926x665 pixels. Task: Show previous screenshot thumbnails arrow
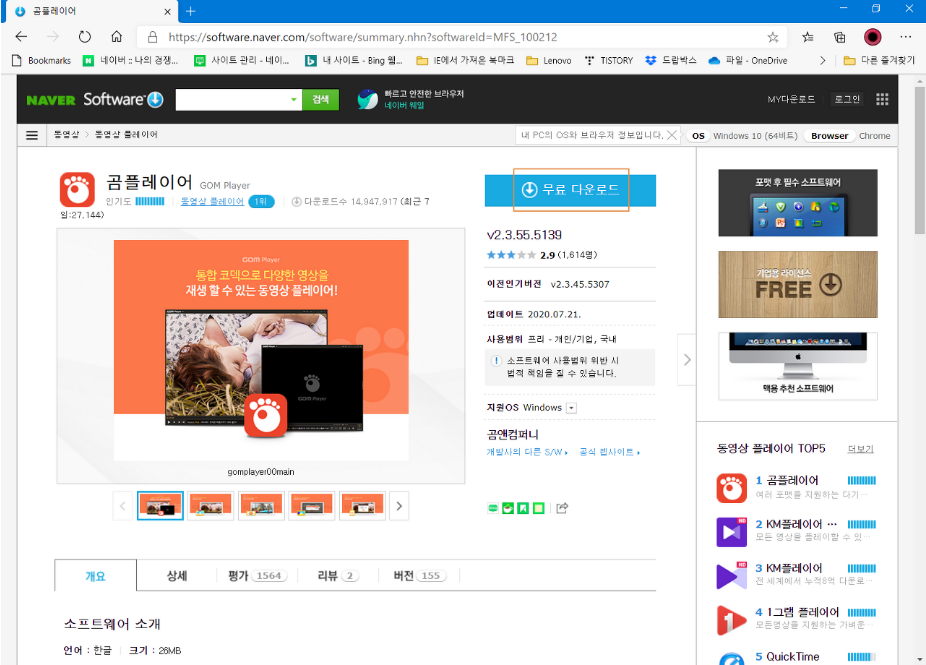click(122, 506)
